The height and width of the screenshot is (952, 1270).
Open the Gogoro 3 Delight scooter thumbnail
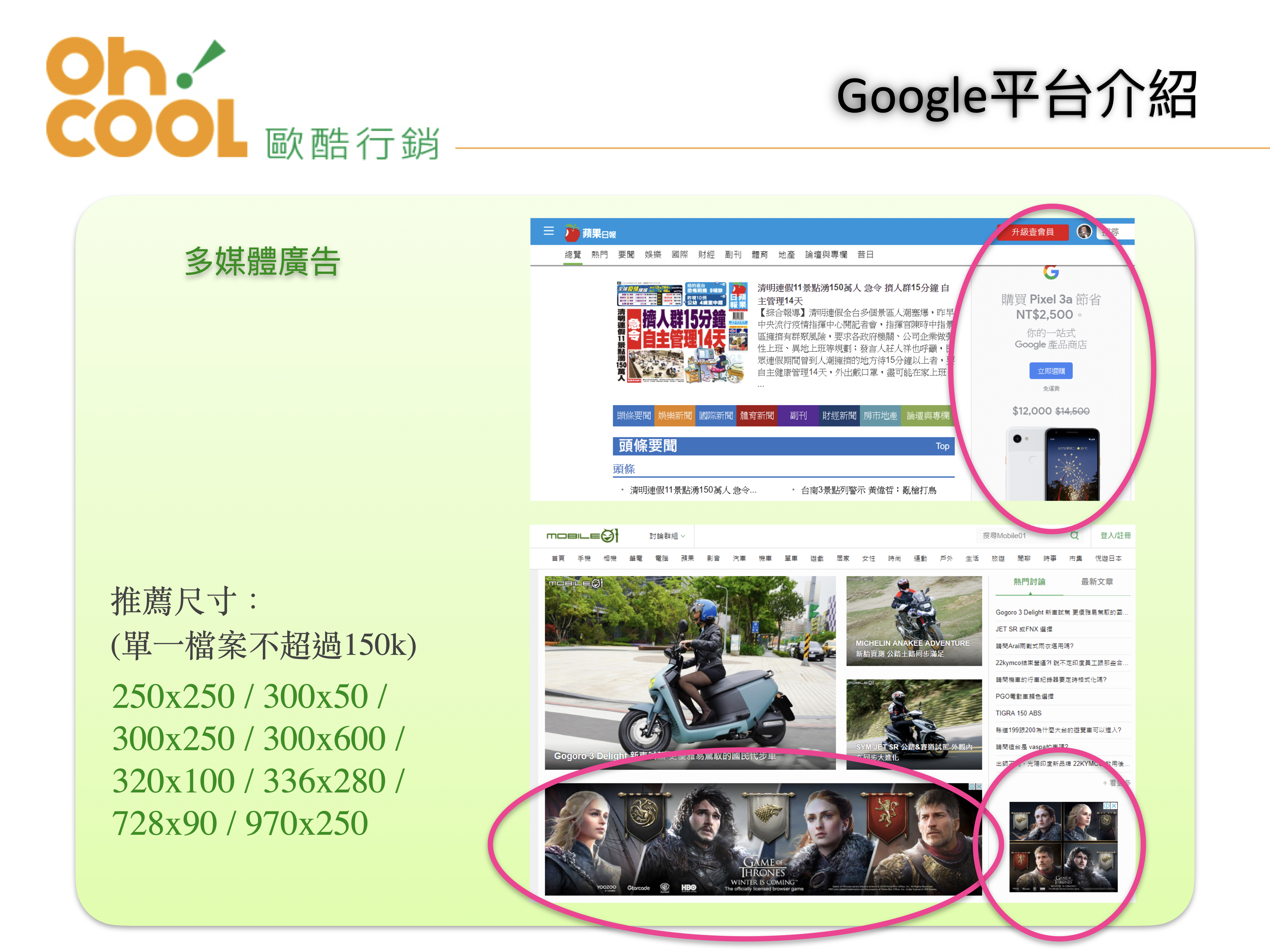point(690,672)
